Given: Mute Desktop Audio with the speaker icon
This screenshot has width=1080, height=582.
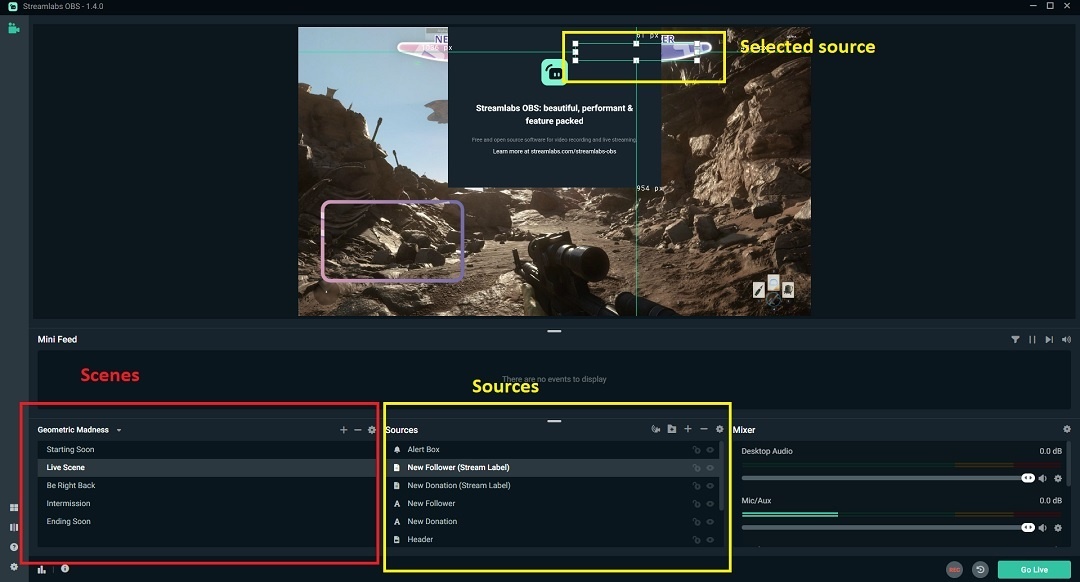Looking at the screenshot, I should click(x=1043, y=478).
